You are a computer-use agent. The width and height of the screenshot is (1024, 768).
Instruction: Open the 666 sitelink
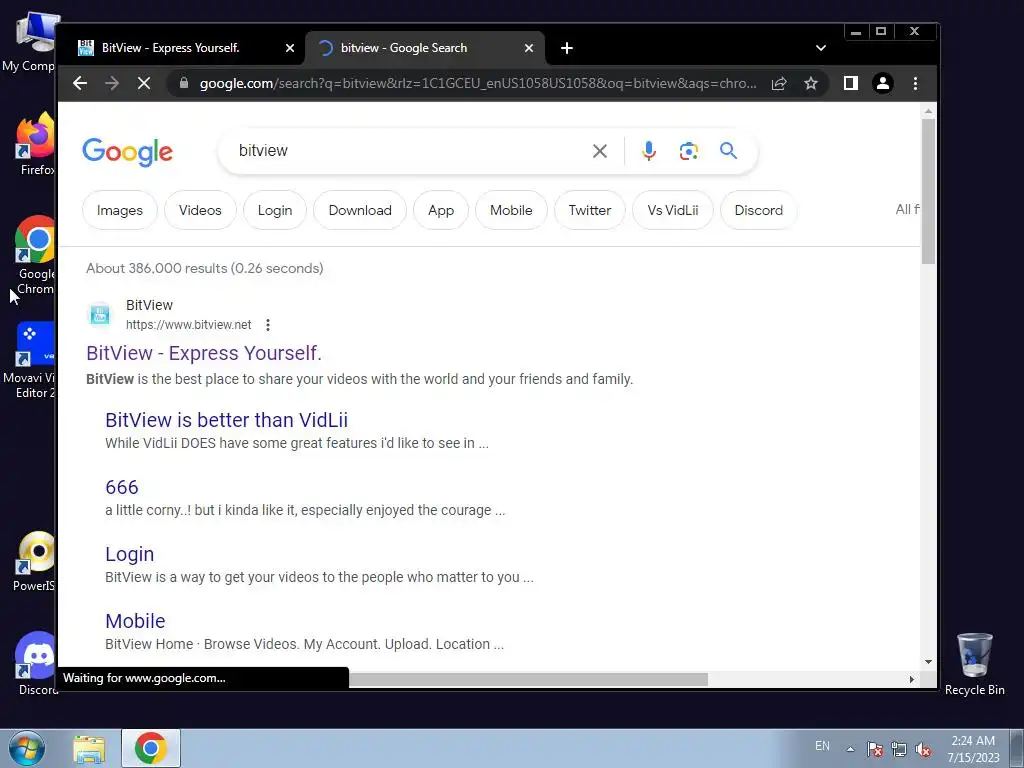coord(121,487)
